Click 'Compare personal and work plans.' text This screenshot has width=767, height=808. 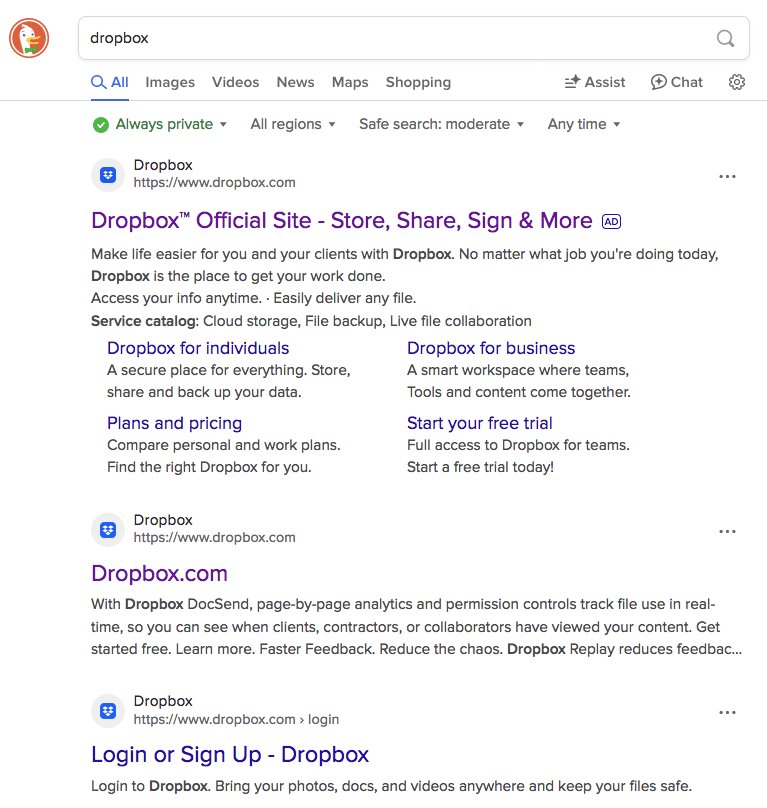click(x=224, y=445)
